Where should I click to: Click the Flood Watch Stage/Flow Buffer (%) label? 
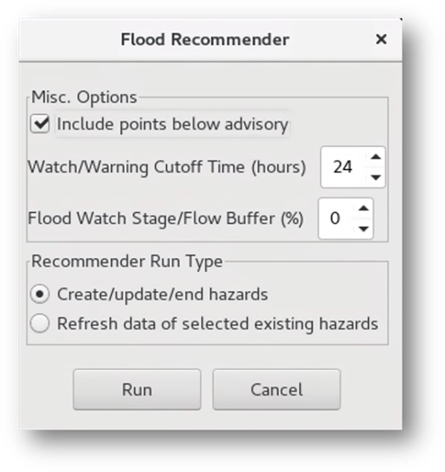pos(166,219)
